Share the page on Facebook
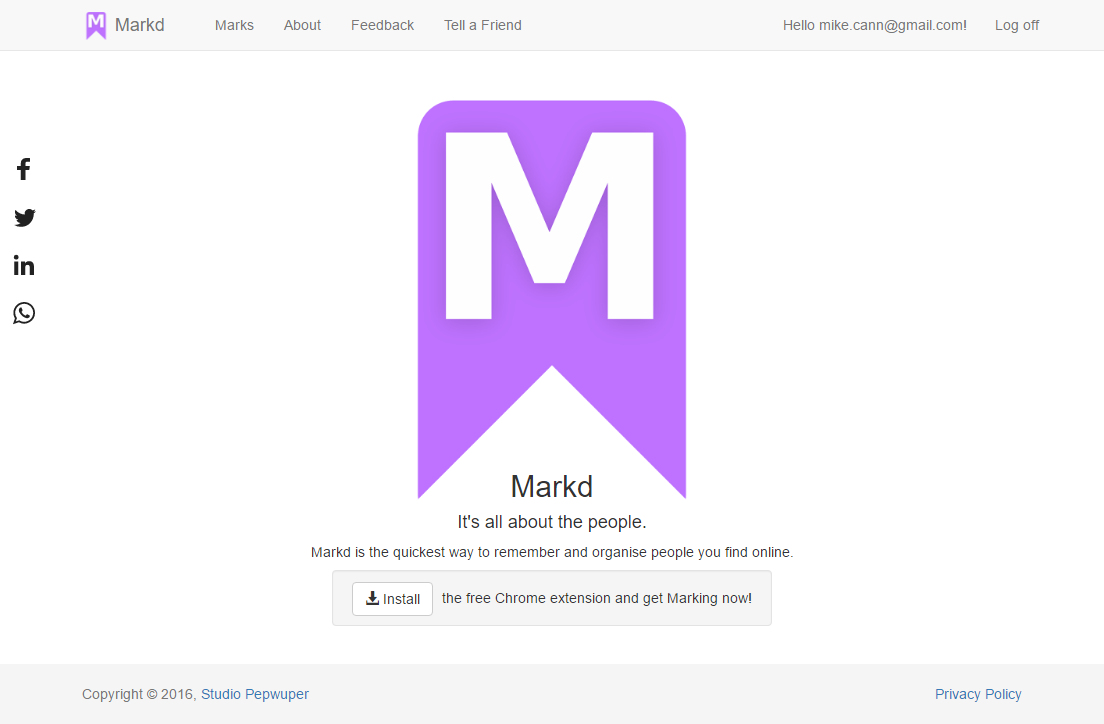1104x724 pixels. [x=24, y=169]
